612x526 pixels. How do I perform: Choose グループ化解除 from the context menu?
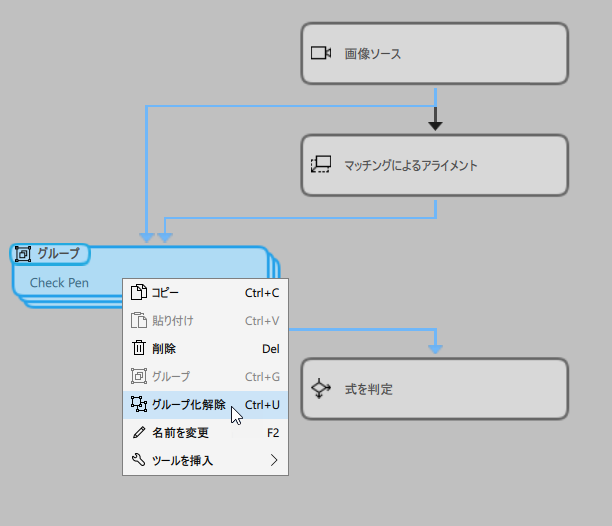188,405
